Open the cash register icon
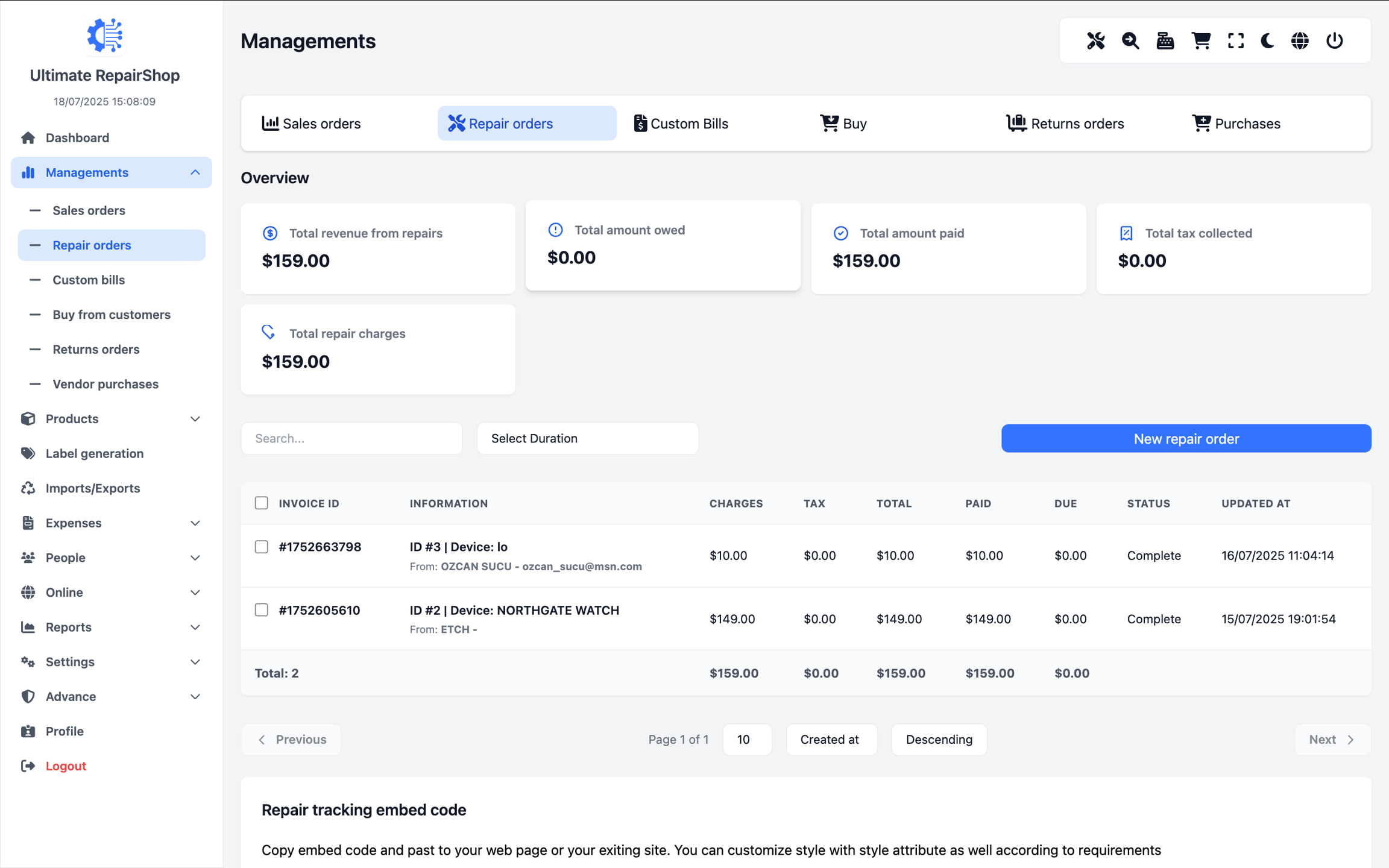 coord(1165,41)
